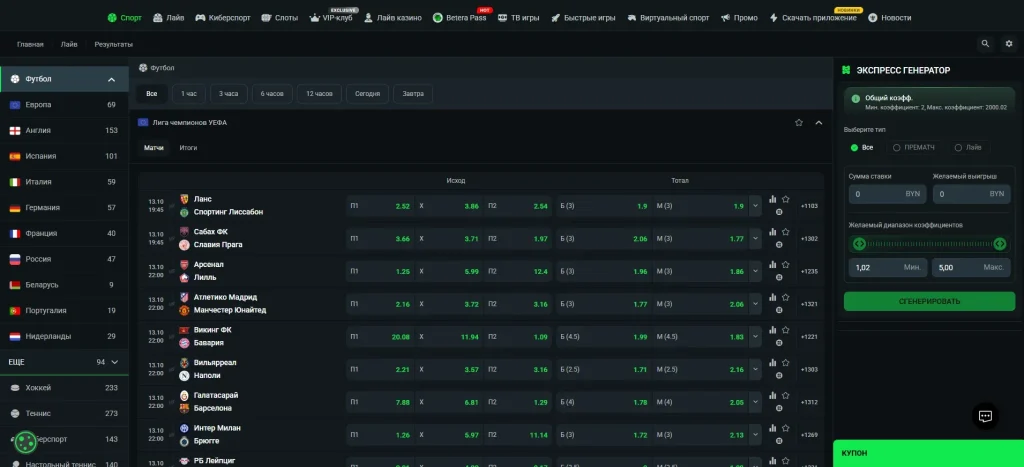Favorite the Лига чемпионов УЕФА league star
1024x467 pixels.
[799, 122]
